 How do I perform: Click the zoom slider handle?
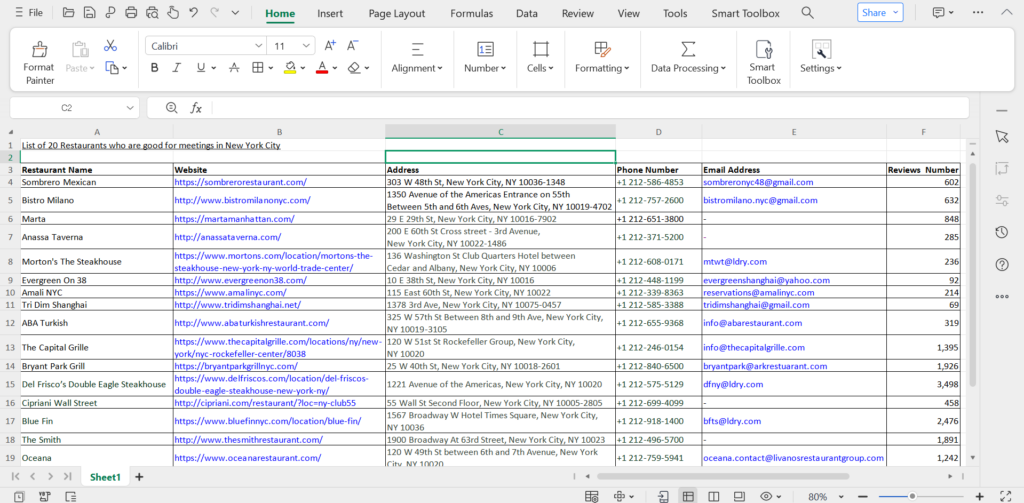(912, 496)
